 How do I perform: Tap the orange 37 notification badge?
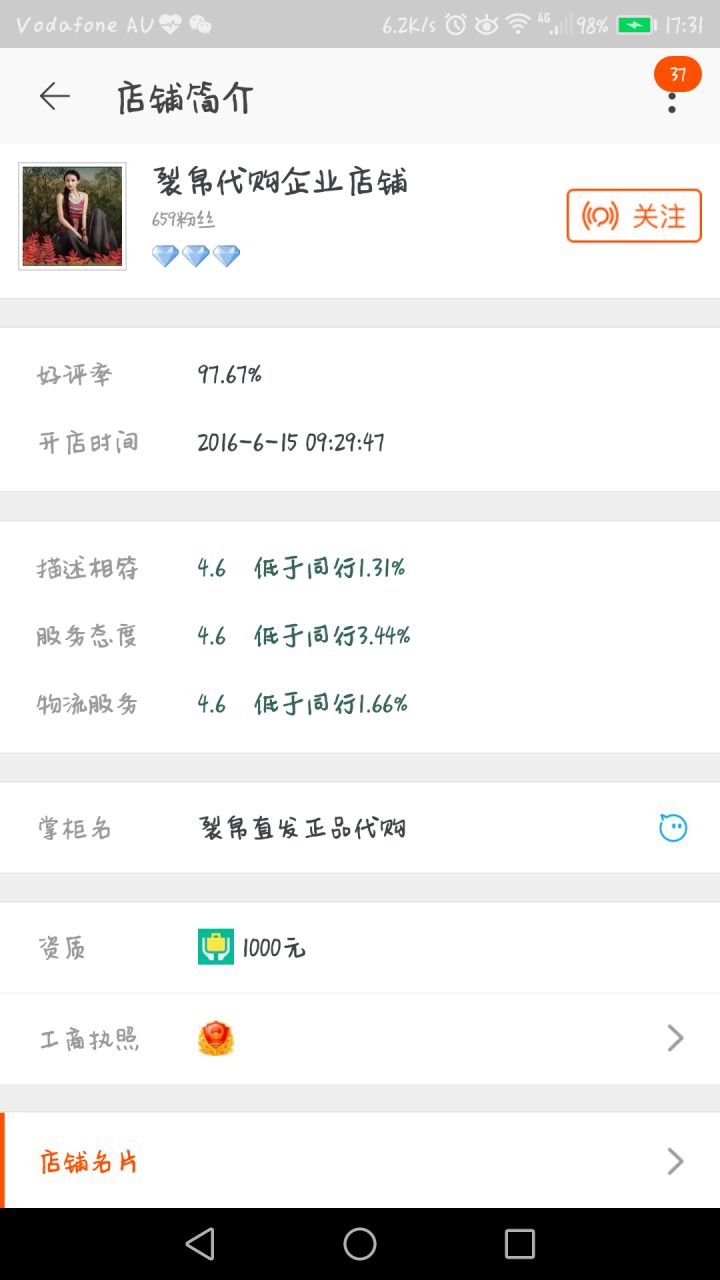678,74
